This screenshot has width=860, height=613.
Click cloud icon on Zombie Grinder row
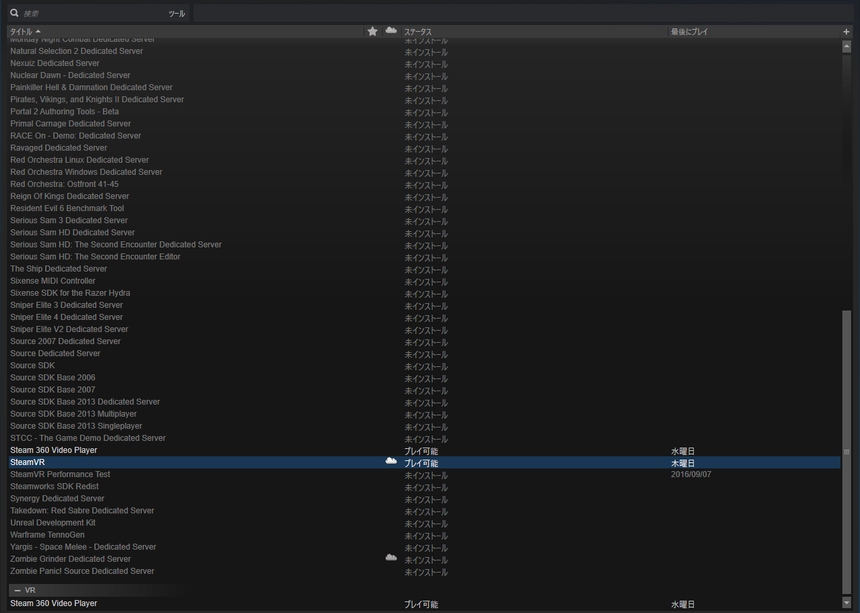click(391, 558)
